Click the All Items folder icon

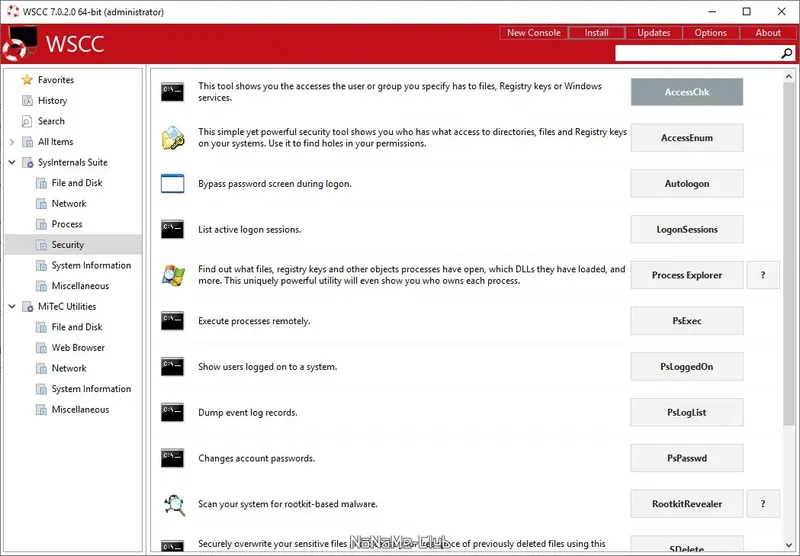point(28,142)
